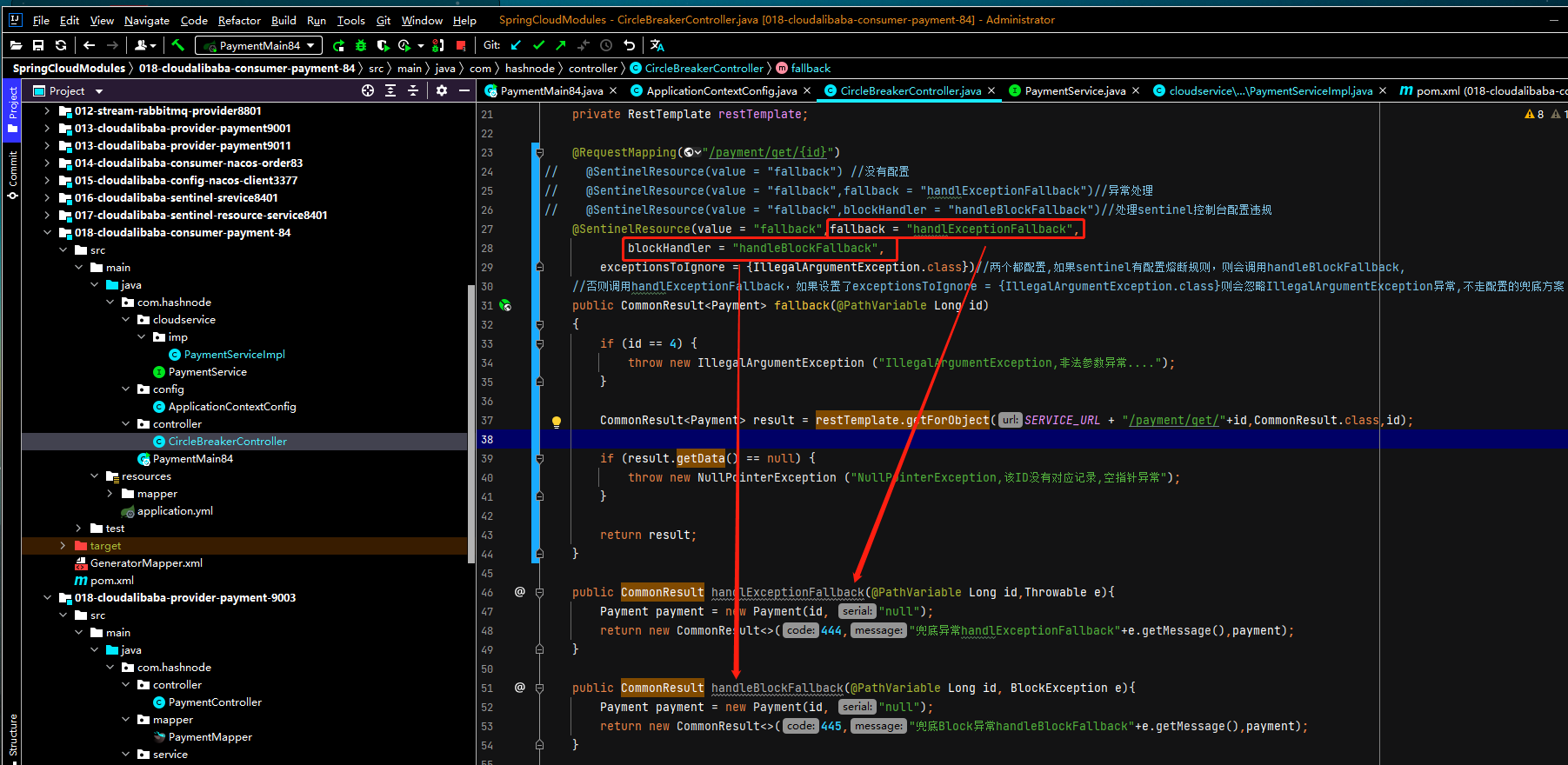The height and width of the screenshot is (765, 1568).
Task: Select PaymentServiceImpl in the project tree
Action: [x=234, y=354]
